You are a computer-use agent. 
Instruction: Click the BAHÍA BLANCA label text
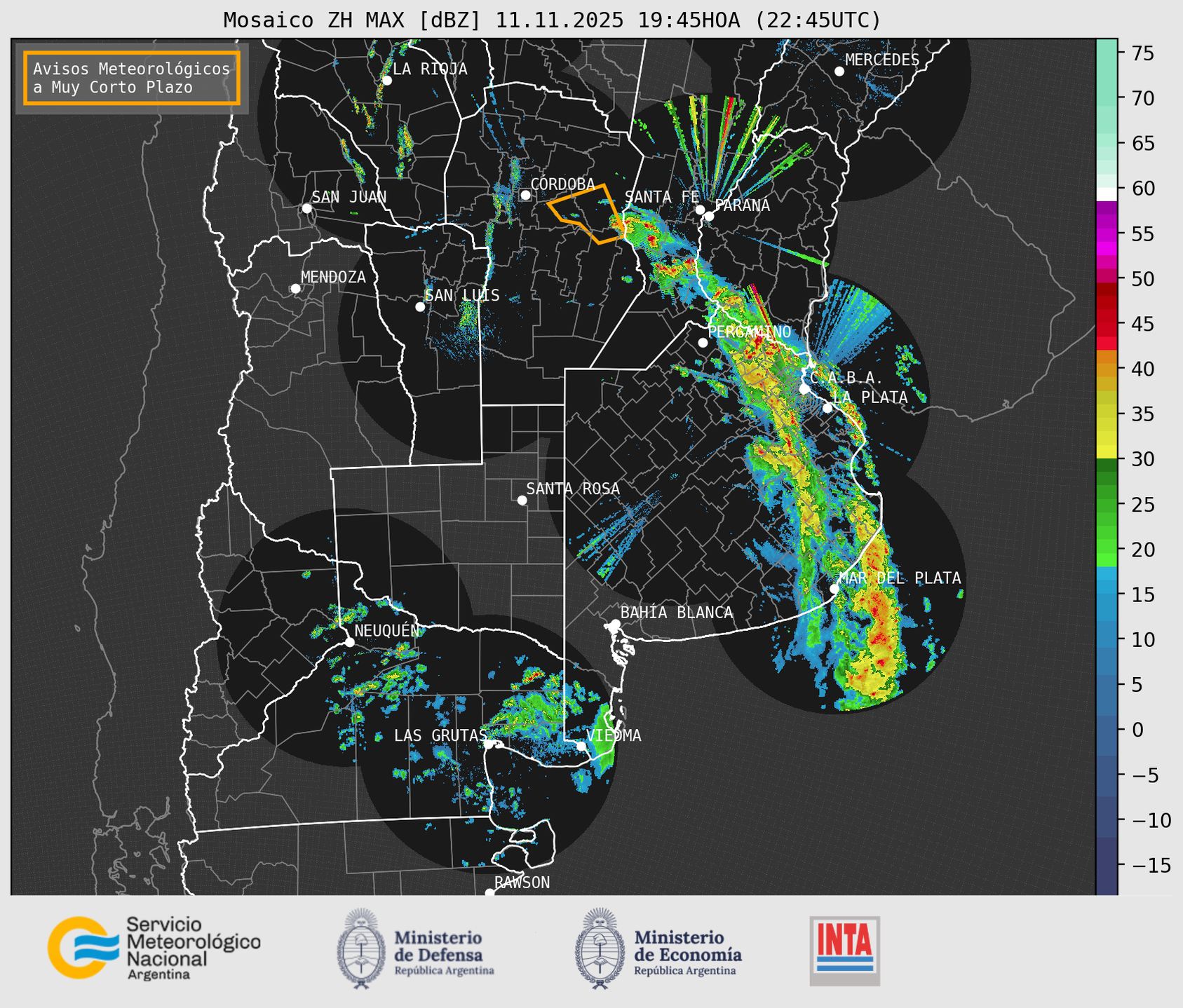coord(677,612)
